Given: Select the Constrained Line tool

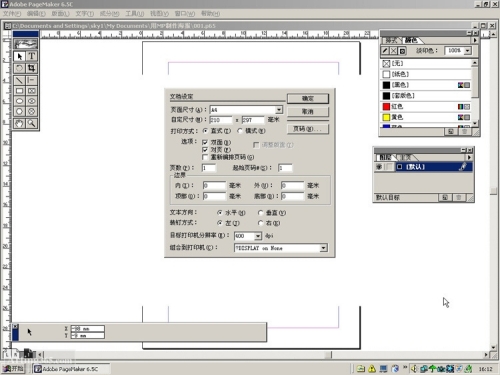Looking at the screenshot, I should pos(31,80).
